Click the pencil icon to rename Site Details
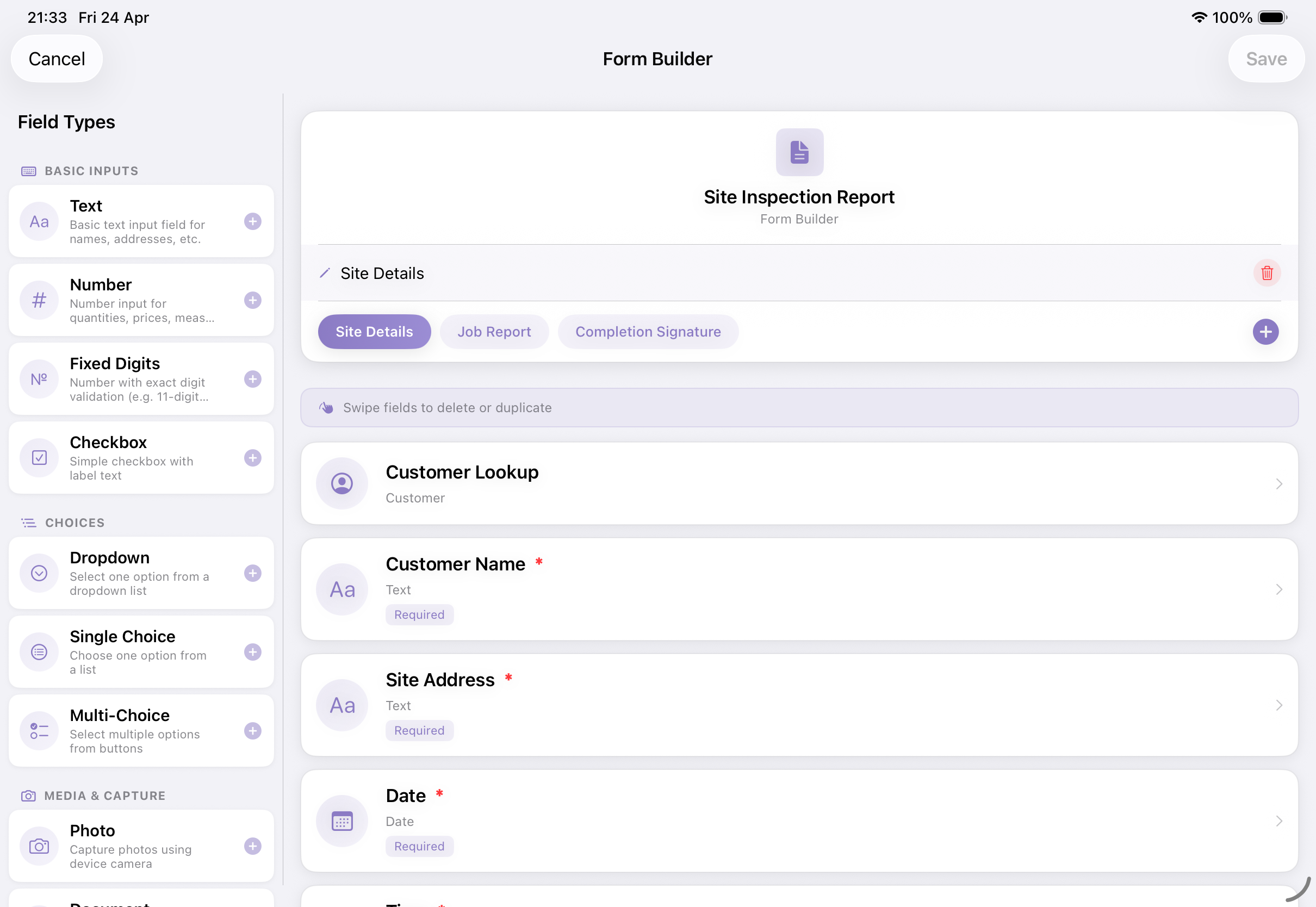Image resolution: width=1316 pixels, height=907 pixels. 325,274
